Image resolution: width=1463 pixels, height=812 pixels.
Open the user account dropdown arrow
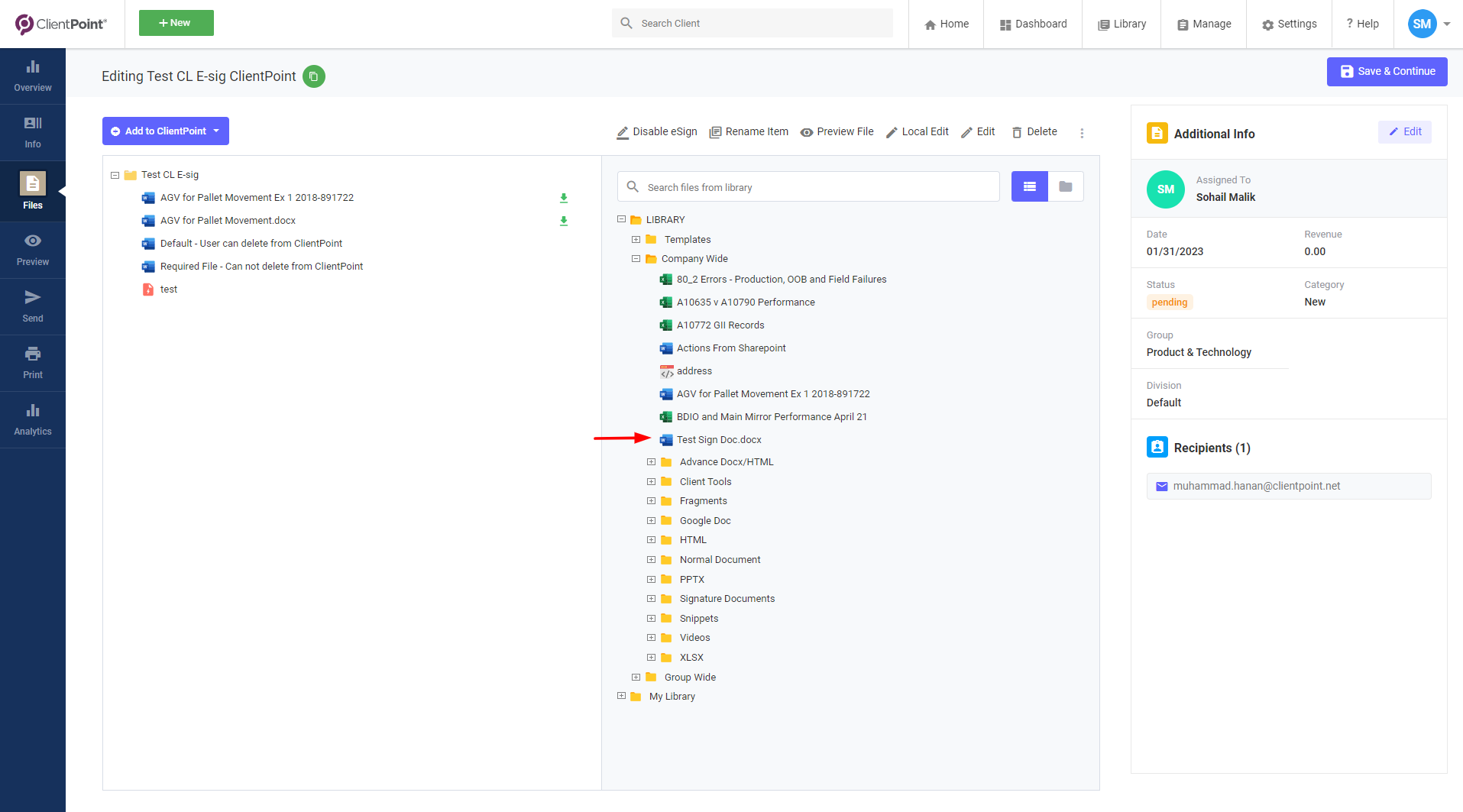pyautogui.click(x=1447, y=24)
